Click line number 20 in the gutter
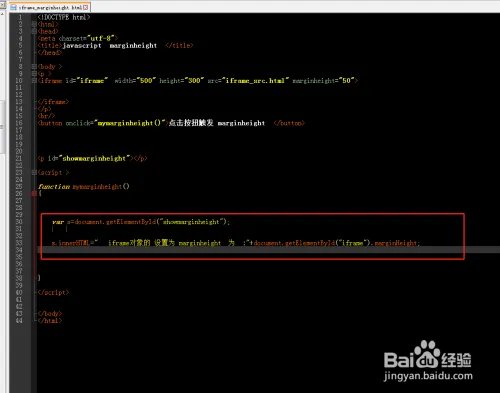 (19, 151)
